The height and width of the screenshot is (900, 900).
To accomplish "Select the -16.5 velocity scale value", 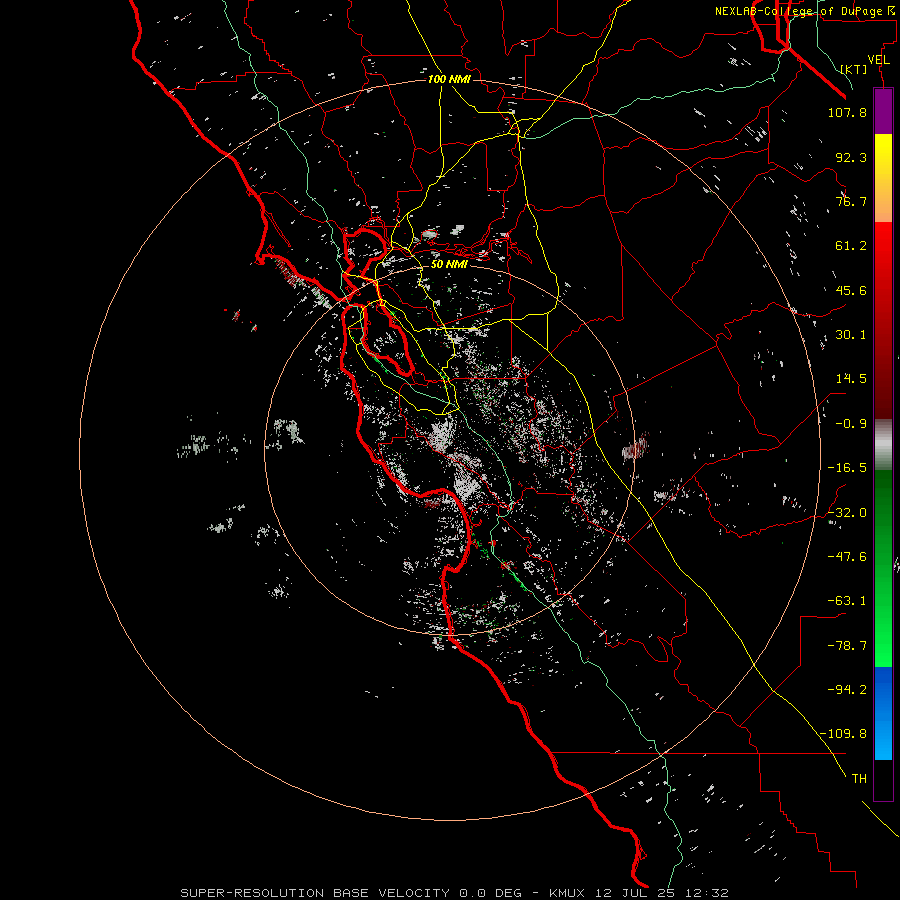I will 847,468.
